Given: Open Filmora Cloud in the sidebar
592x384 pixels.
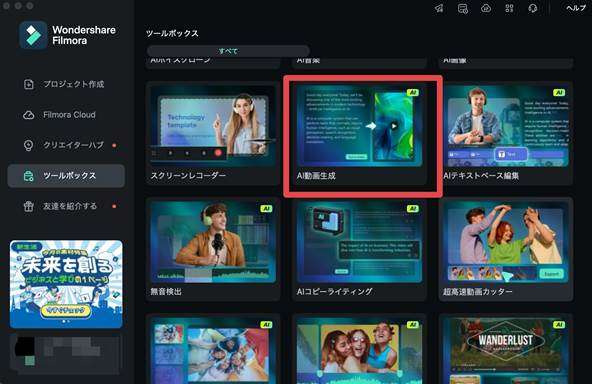Looking at the screenshot, I should tap(66, 115).
